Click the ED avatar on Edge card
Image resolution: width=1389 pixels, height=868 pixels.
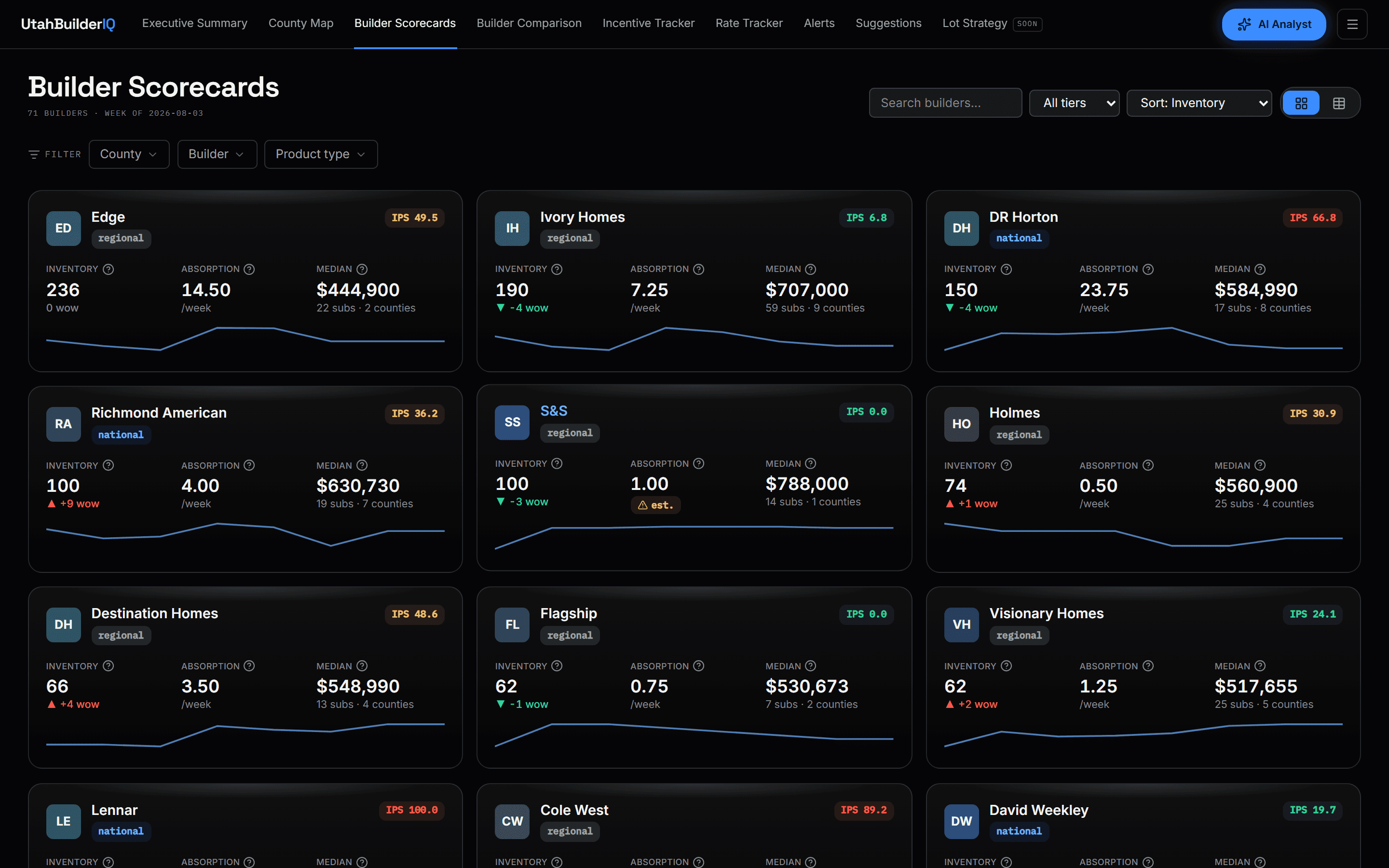click(x=63, y=229)
